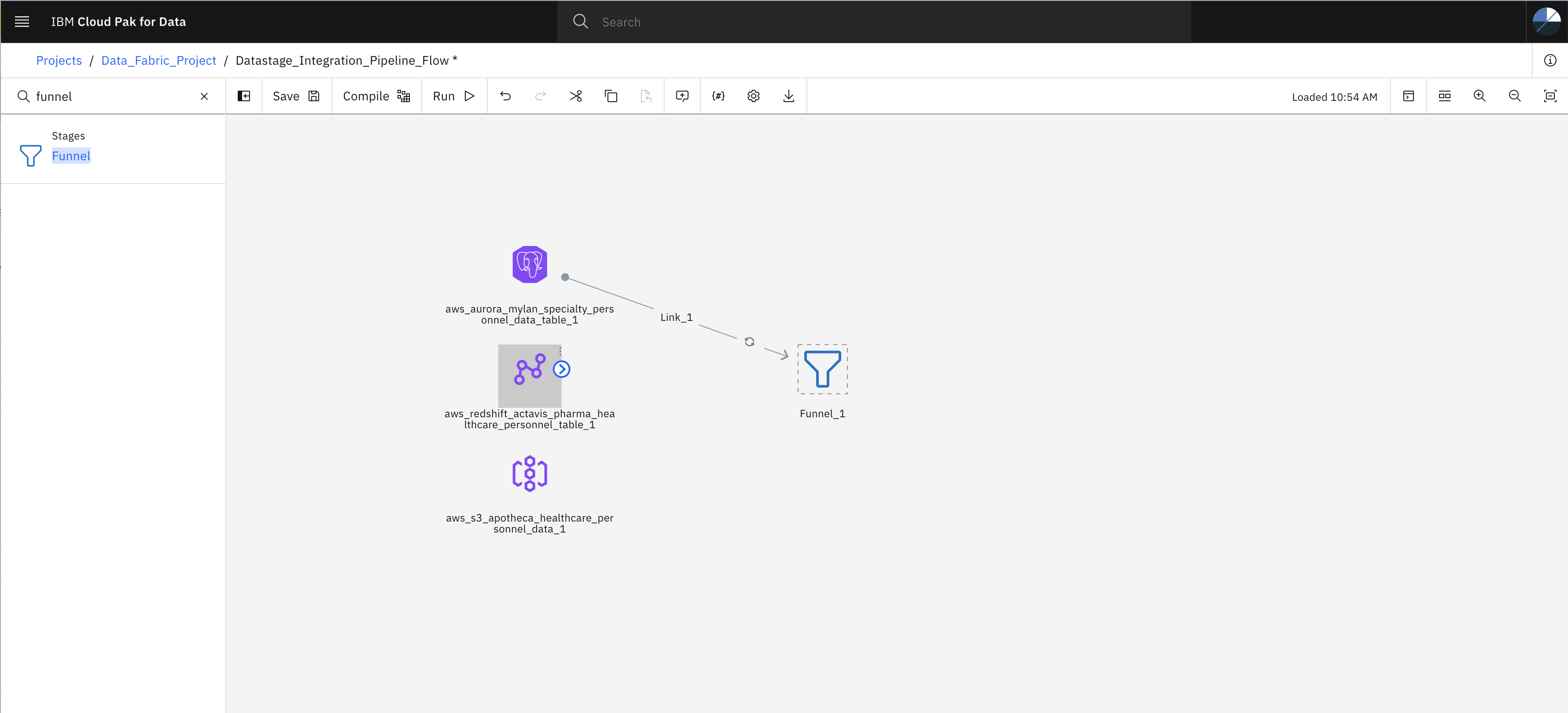This screenshot has height=713, width=1568.
Task: Save the DataStage flow
Action: click(296, 96)
